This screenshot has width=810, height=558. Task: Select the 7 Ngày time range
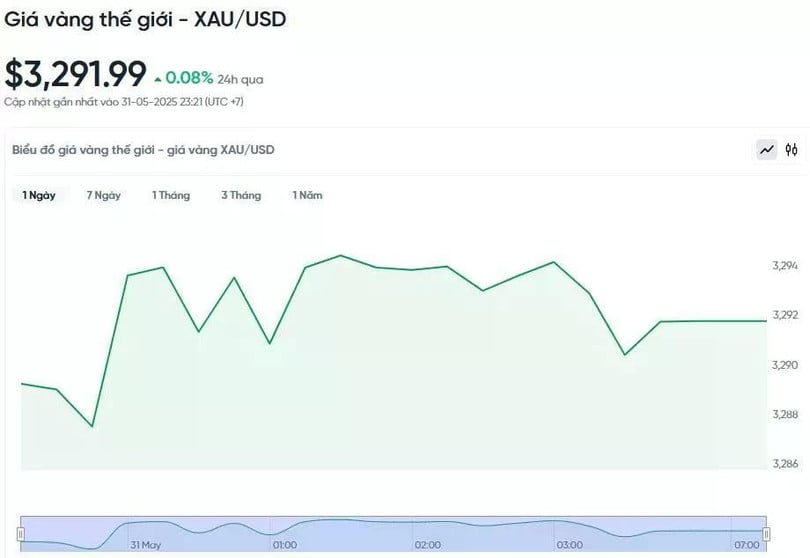103,195
